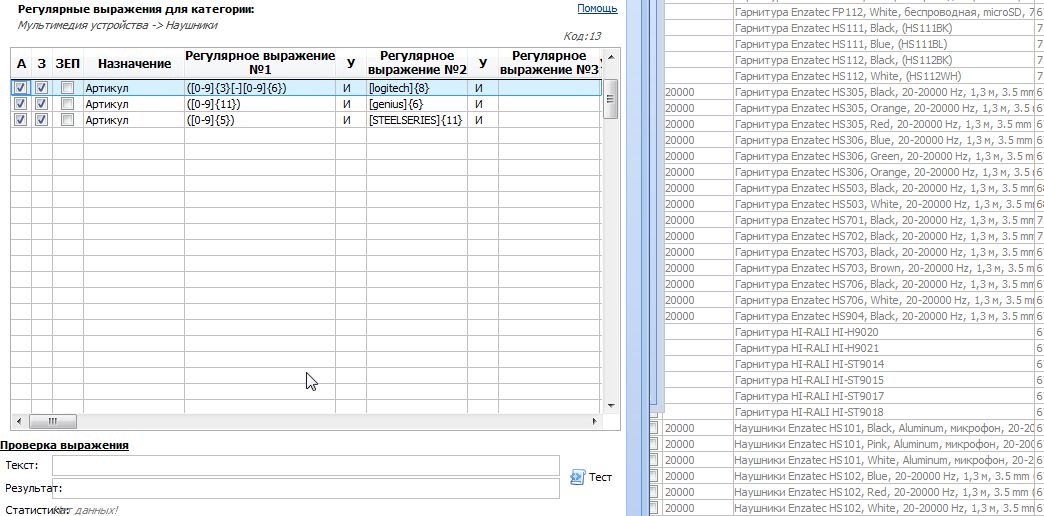This screenshot has height=516, width=1044.
Task: Select row Наушники Enzatec HS101, Pink
Action: [884, 443]
